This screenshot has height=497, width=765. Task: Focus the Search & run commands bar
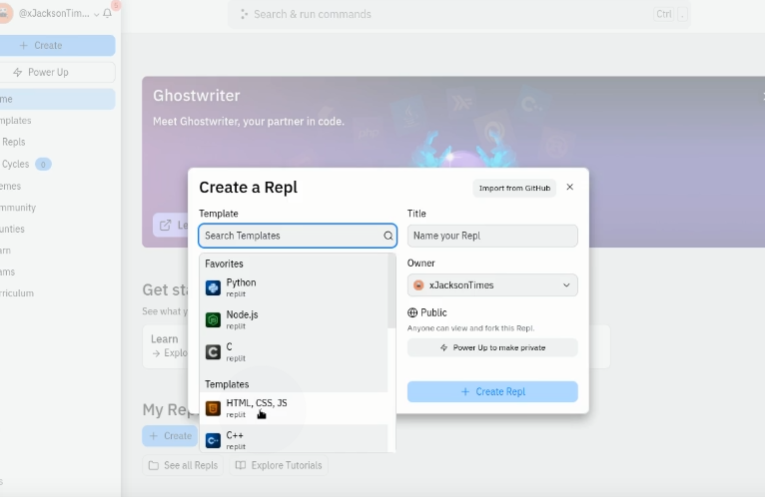[459, 14]
